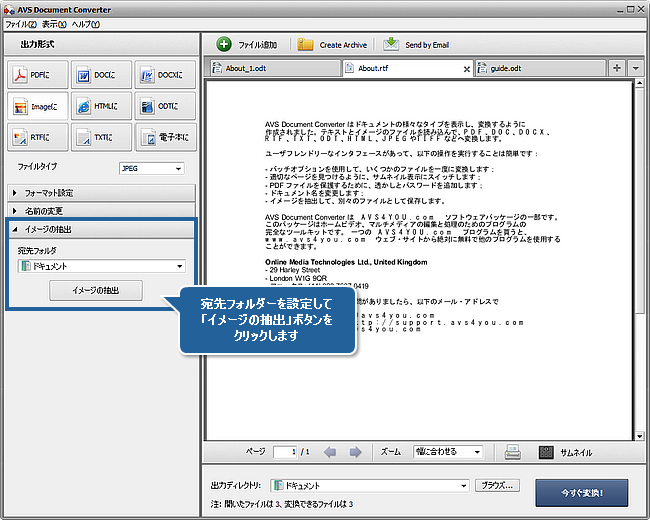This screenshot has width=650, height=520.
Task: Collapse the イメージの抽出 section
Action: pos(101,229)
